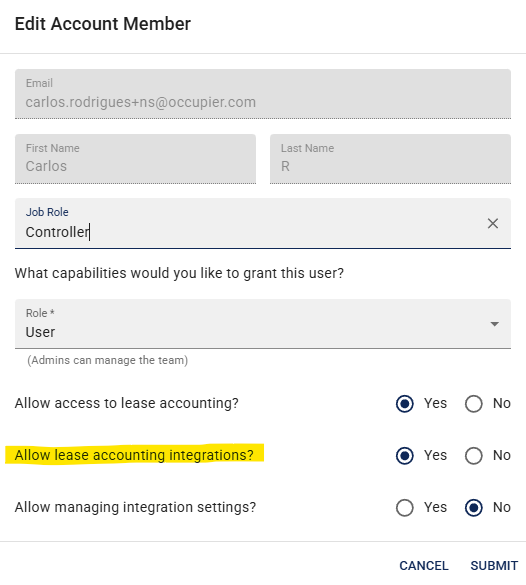This screenshot has width=526, height=585.
Task: Clear the Job Role field with X icon
Action: 493,223
